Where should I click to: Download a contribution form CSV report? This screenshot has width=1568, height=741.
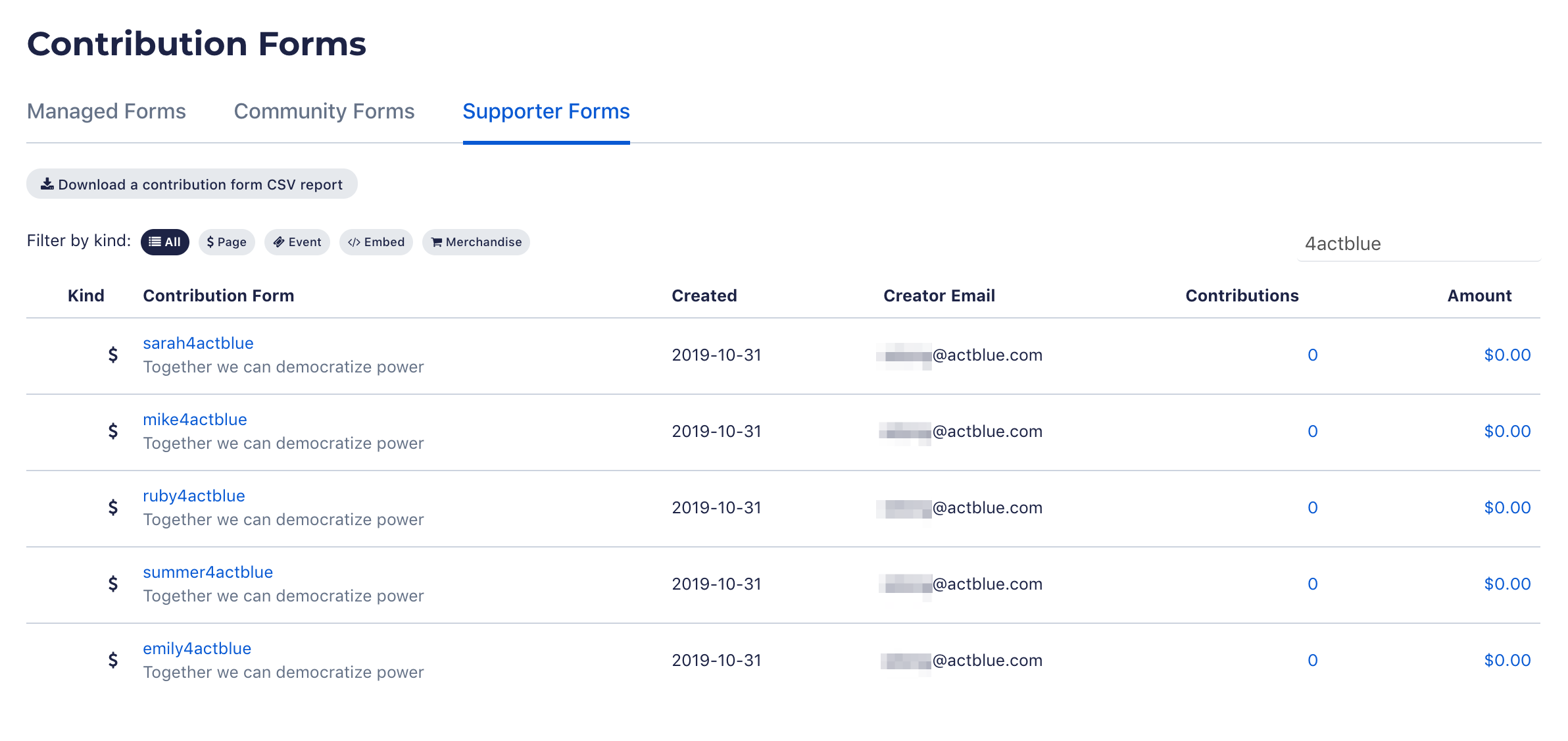[192, 184]
